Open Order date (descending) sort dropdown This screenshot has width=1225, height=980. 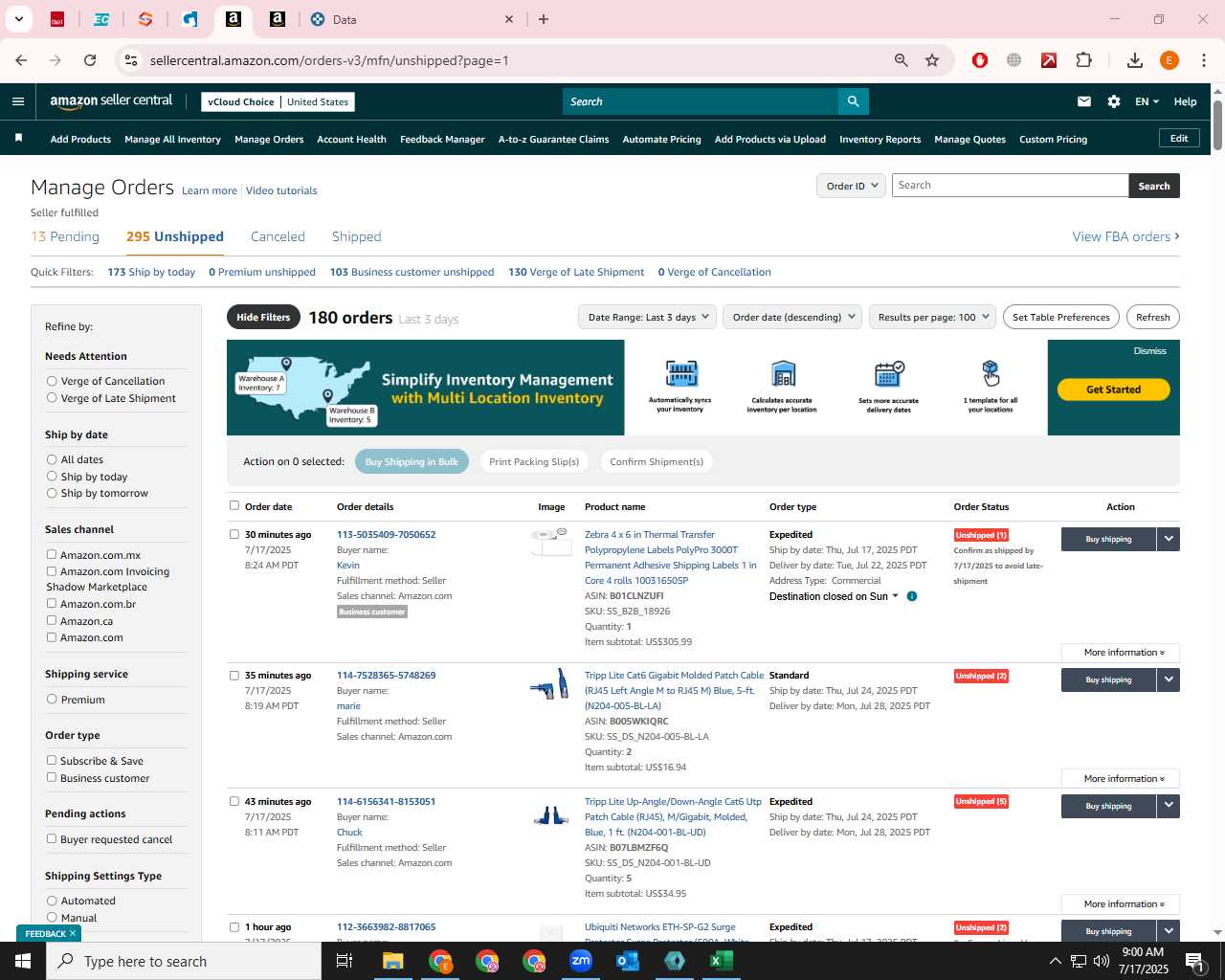point(792,317)
